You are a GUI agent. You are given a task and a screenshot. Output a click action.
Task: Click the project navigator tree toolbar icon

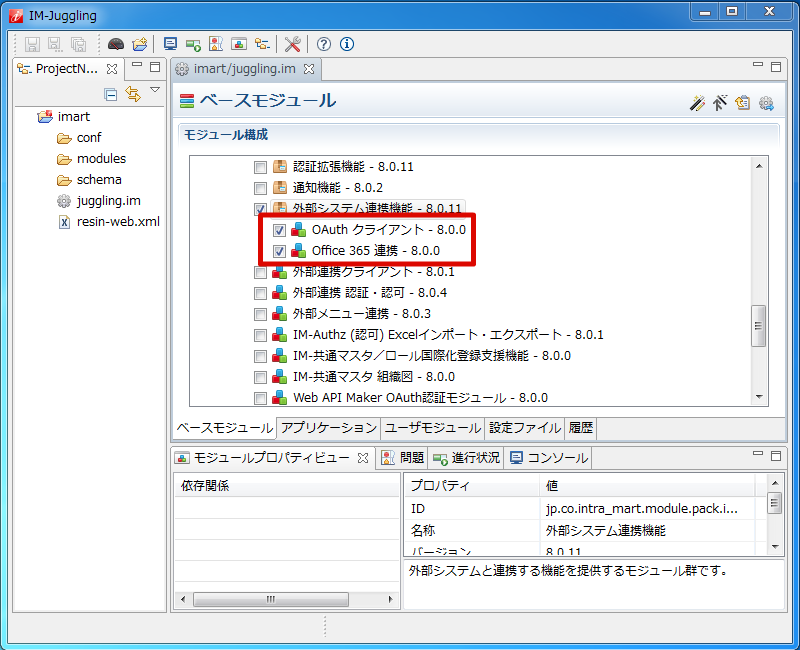(x=262, y=44)
